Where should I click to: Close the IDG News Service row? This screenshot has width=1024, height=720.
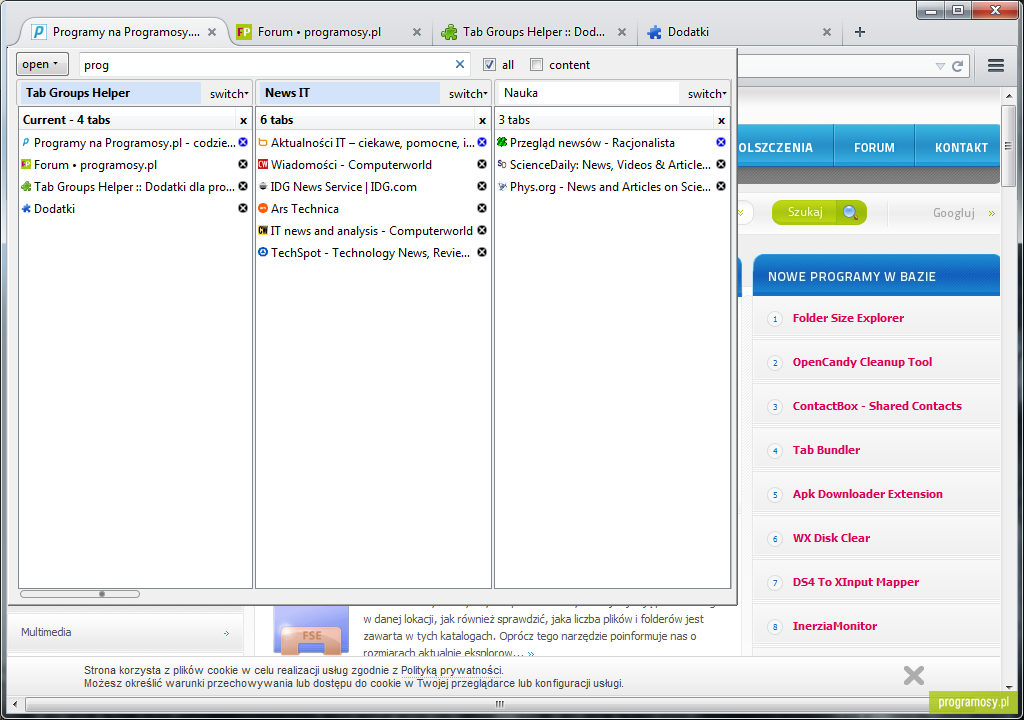point(482,186)
